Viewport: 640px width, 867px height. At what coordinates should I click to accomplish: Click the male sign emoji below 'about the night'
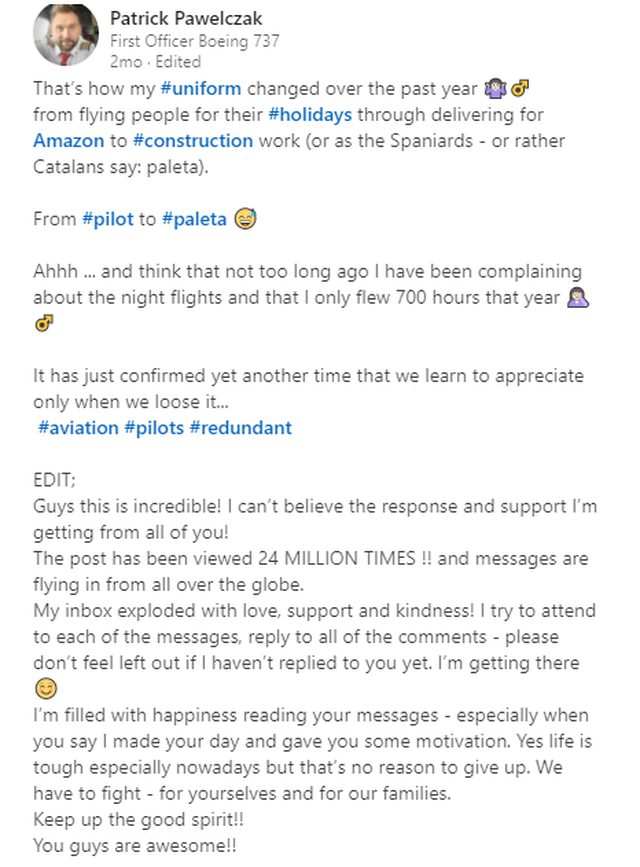coord(44,323)
